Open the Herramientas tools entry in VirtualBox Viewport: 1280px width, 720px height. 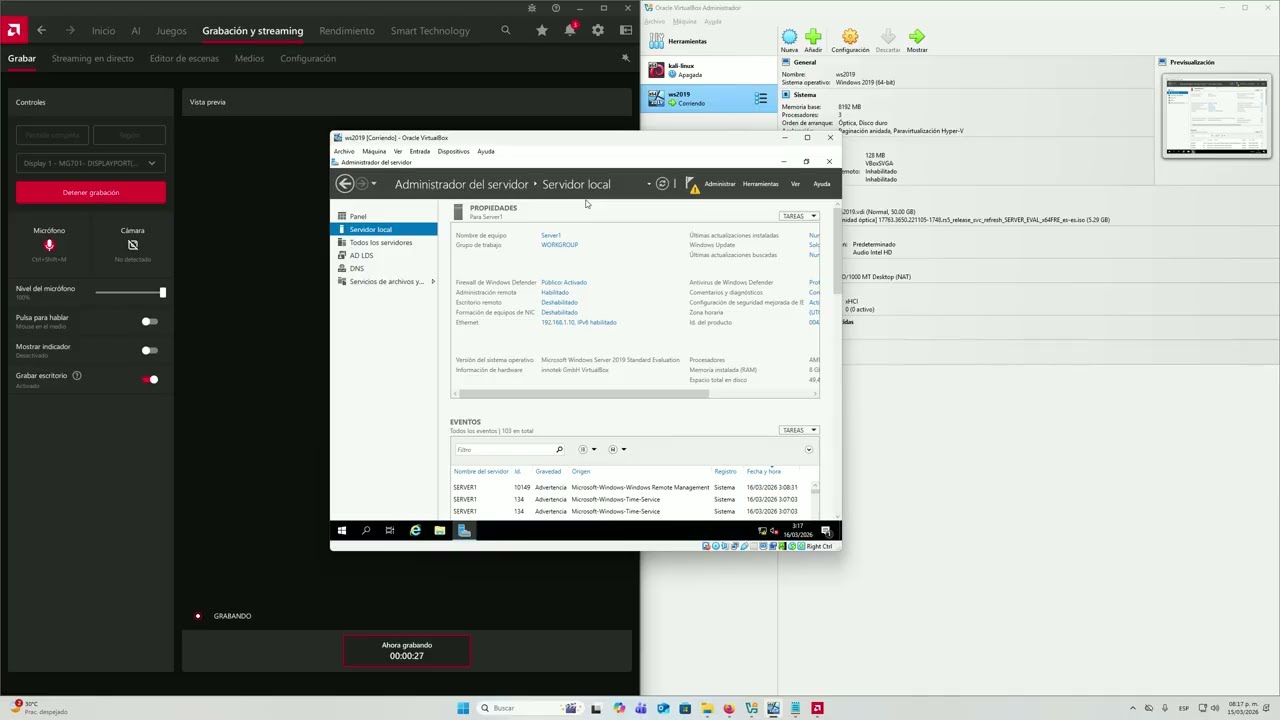click(709, 41)
